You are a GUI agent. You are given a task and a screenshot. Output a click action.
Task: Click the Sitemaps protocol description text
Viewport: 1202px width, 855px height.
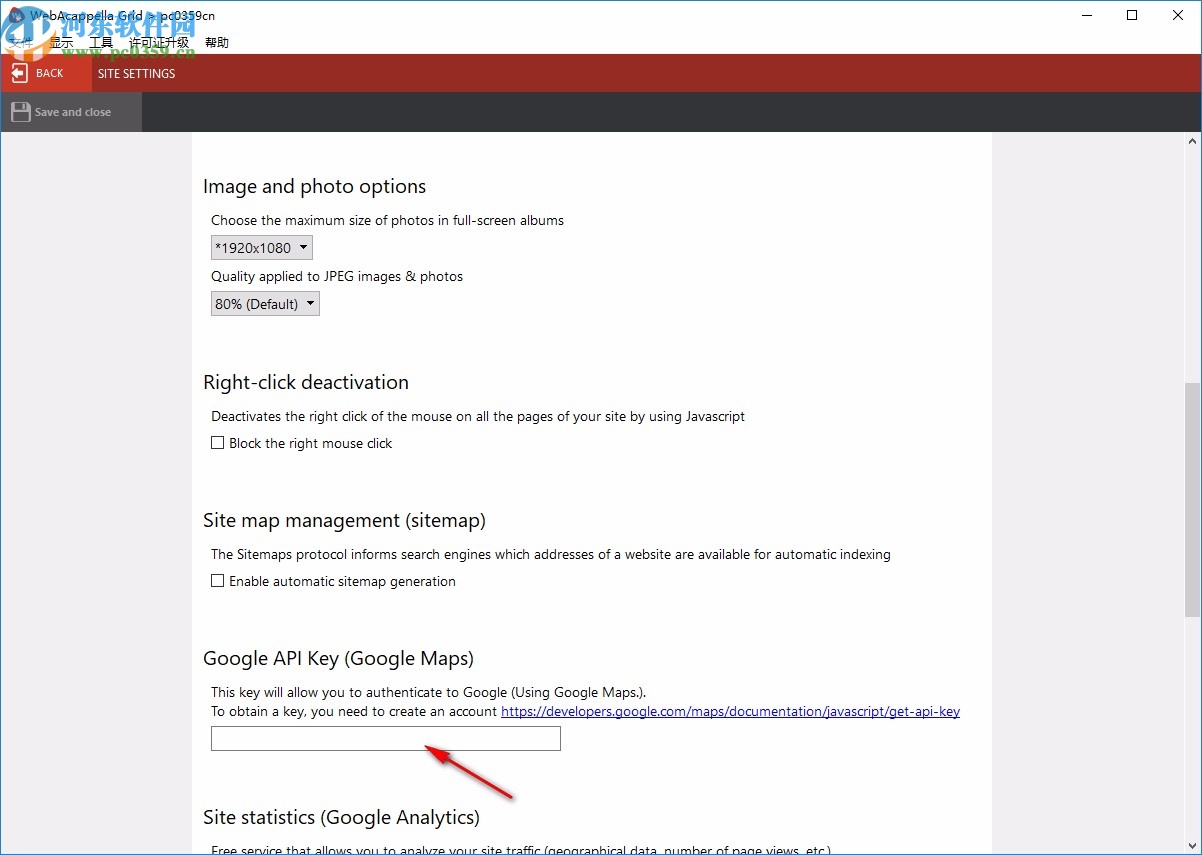pyautogui.click(x=551, y=554)
